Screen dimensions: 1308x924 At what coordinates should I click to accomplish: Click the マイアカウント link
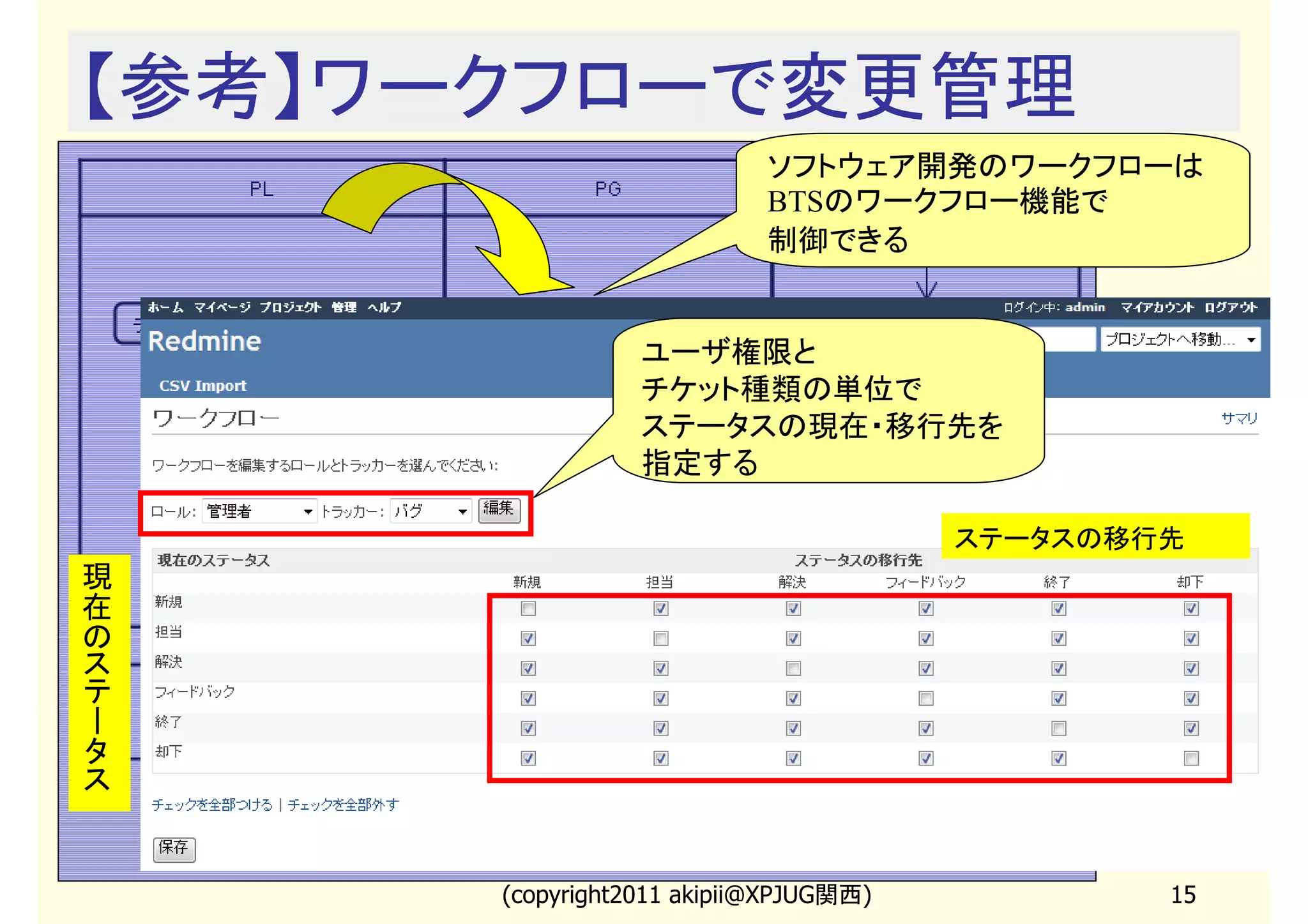(x=1157, y=307)
